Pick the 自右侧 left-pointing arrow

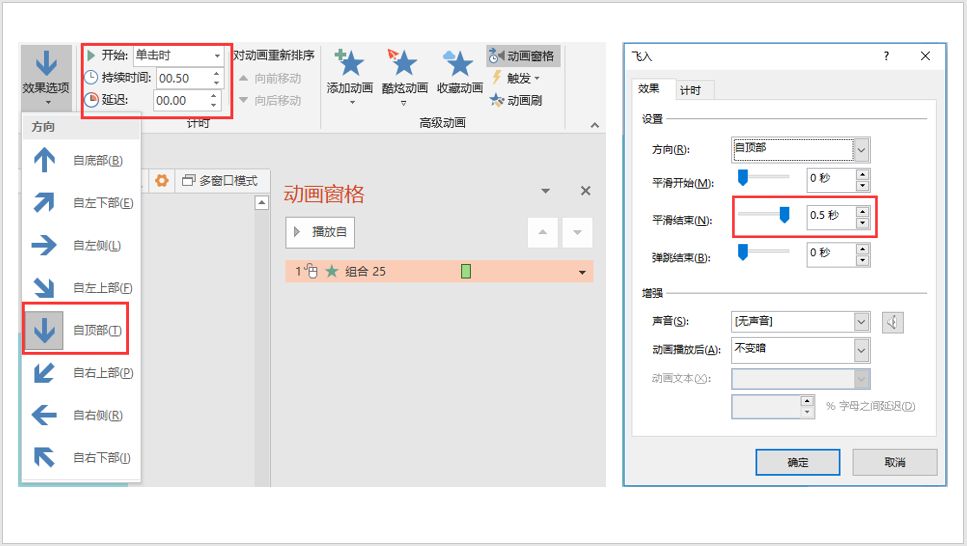pos(45,415)
